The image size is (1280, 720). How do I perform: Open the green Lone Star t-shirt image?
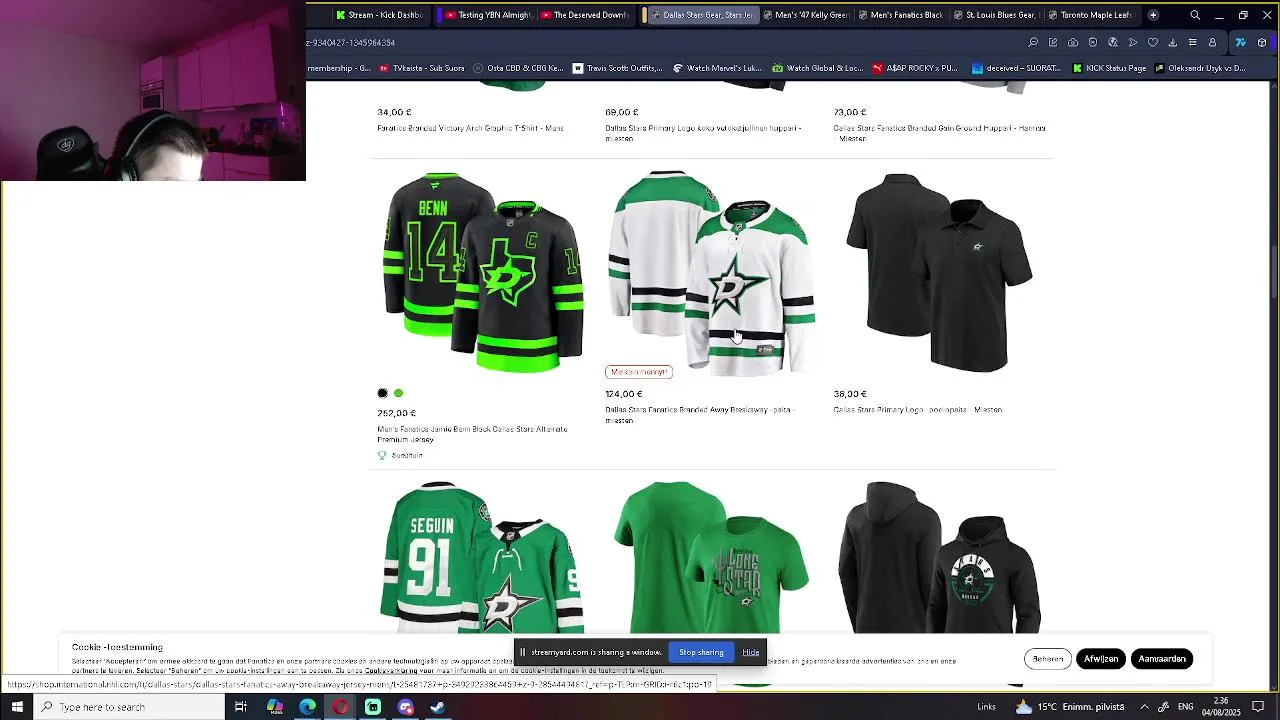711,556
